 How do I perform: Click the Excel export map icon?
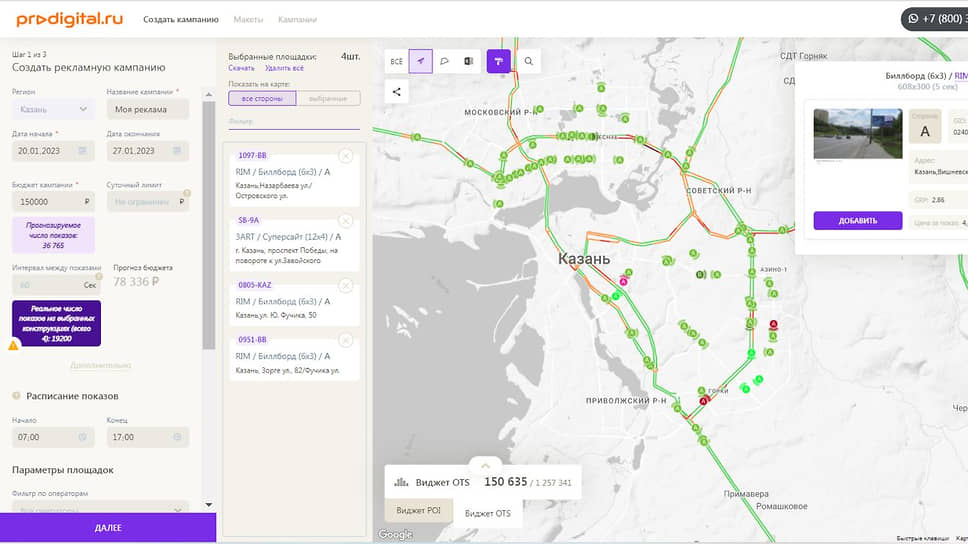coord(469,61)
